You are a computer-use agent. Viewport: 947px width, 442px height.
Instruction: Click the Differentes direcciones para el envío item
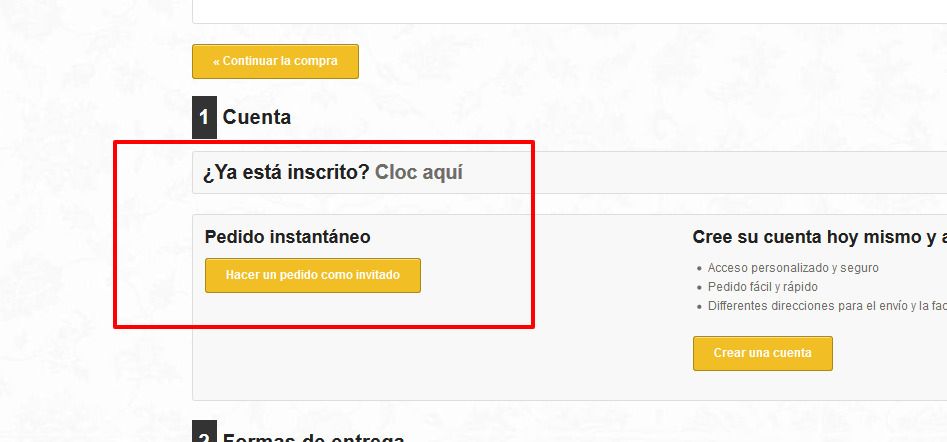coord(827,306)
